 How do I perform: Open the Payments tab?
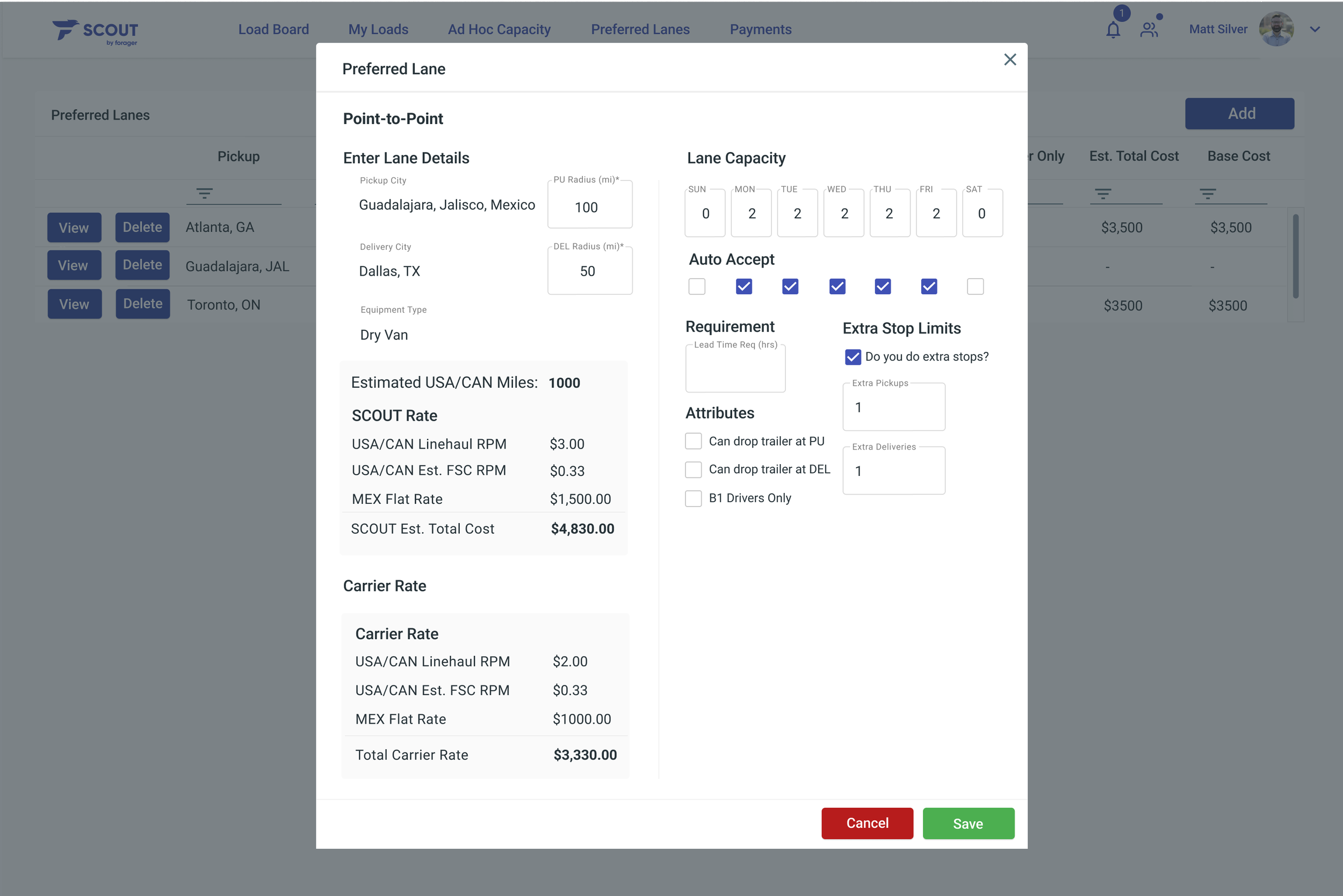(760, 30)
